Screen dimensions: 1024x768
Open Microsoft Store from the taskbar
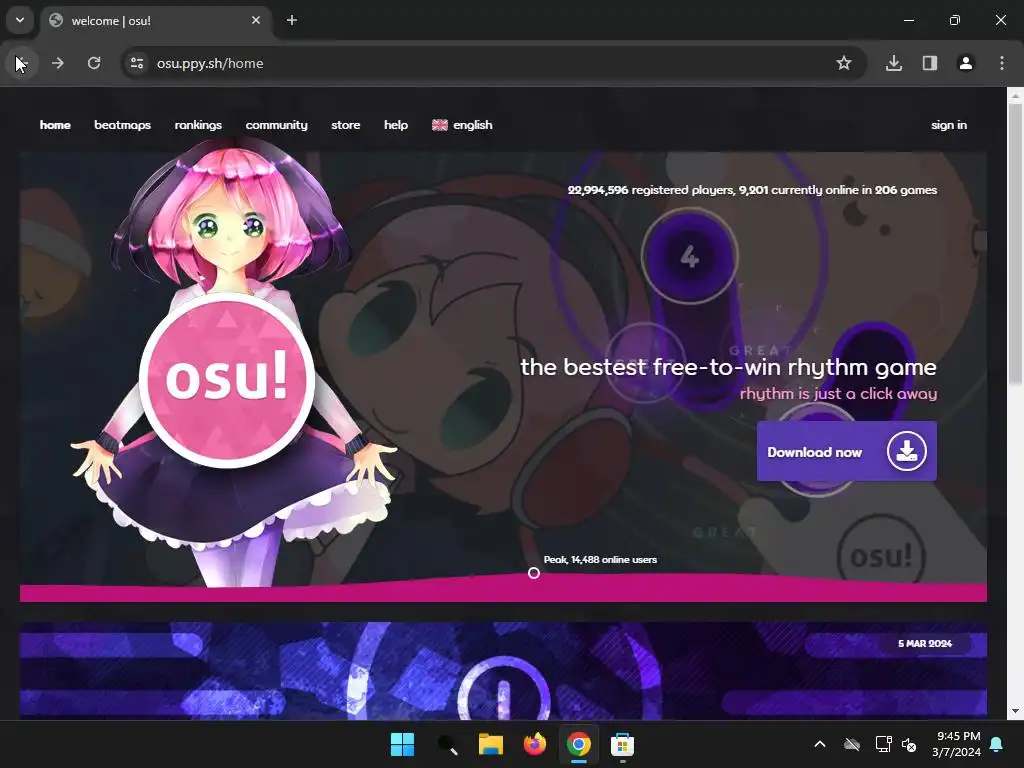(x=622, y=744)
